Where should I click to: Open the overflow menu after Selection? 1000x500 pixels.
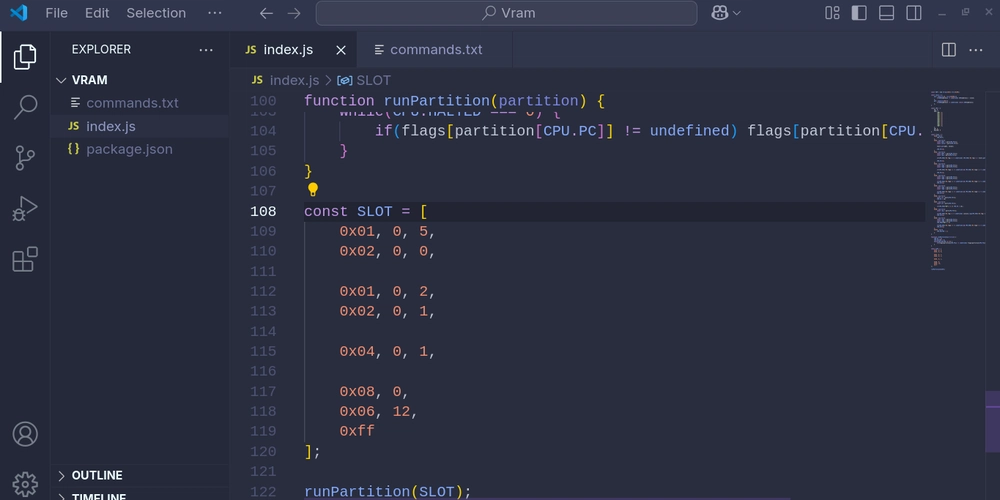[215, 13]
